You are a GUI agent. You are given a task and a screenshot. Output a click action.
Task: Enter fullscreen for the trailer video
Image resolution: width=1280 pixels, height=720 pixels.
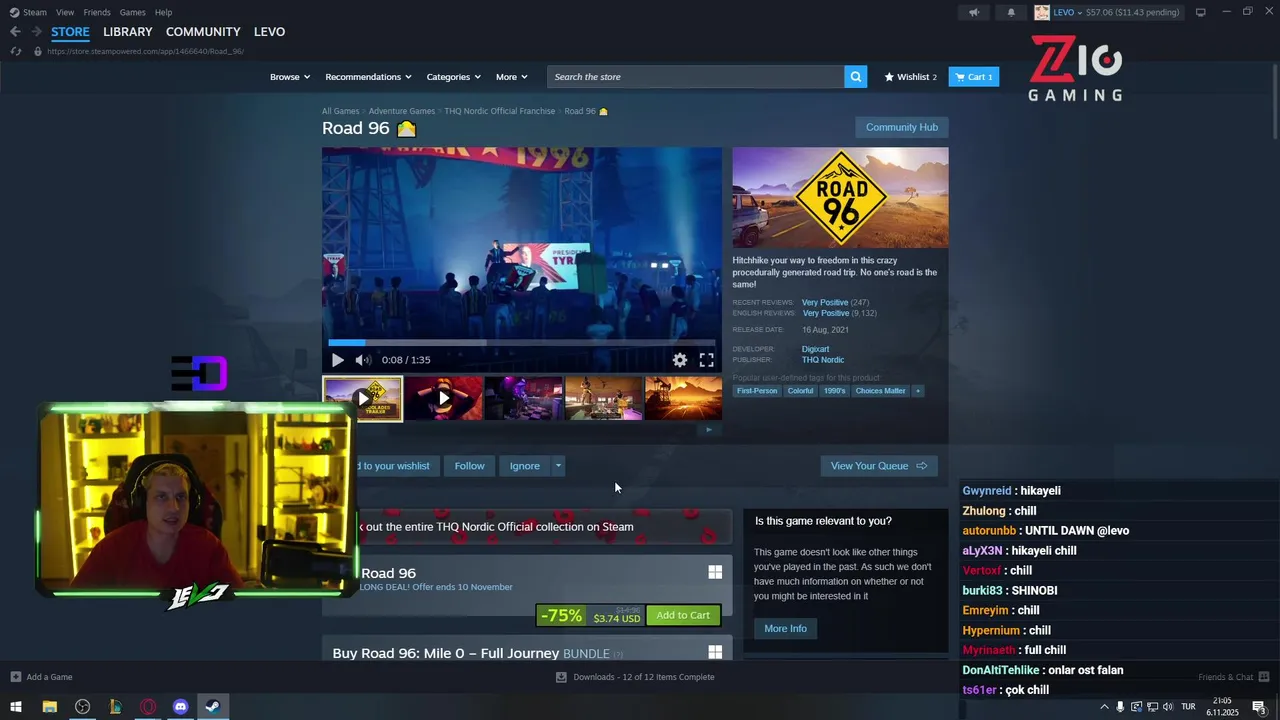click(706, 360)
